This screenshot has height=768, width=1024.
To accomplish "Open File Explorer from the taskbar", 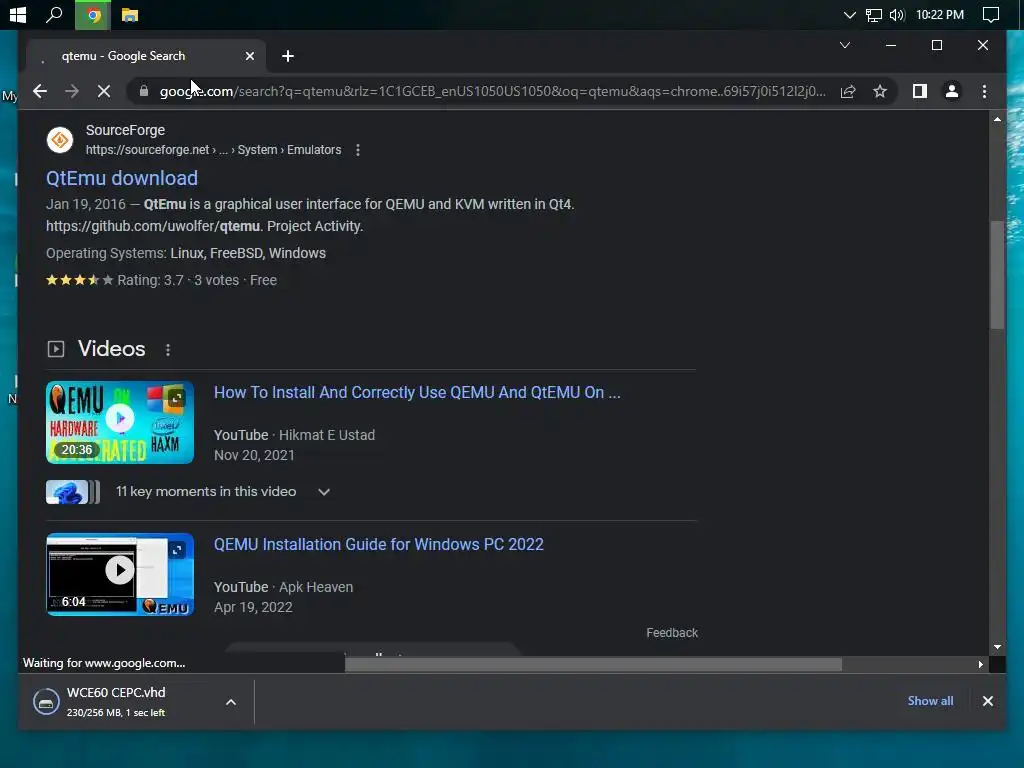I will click(x=129, y=14).
